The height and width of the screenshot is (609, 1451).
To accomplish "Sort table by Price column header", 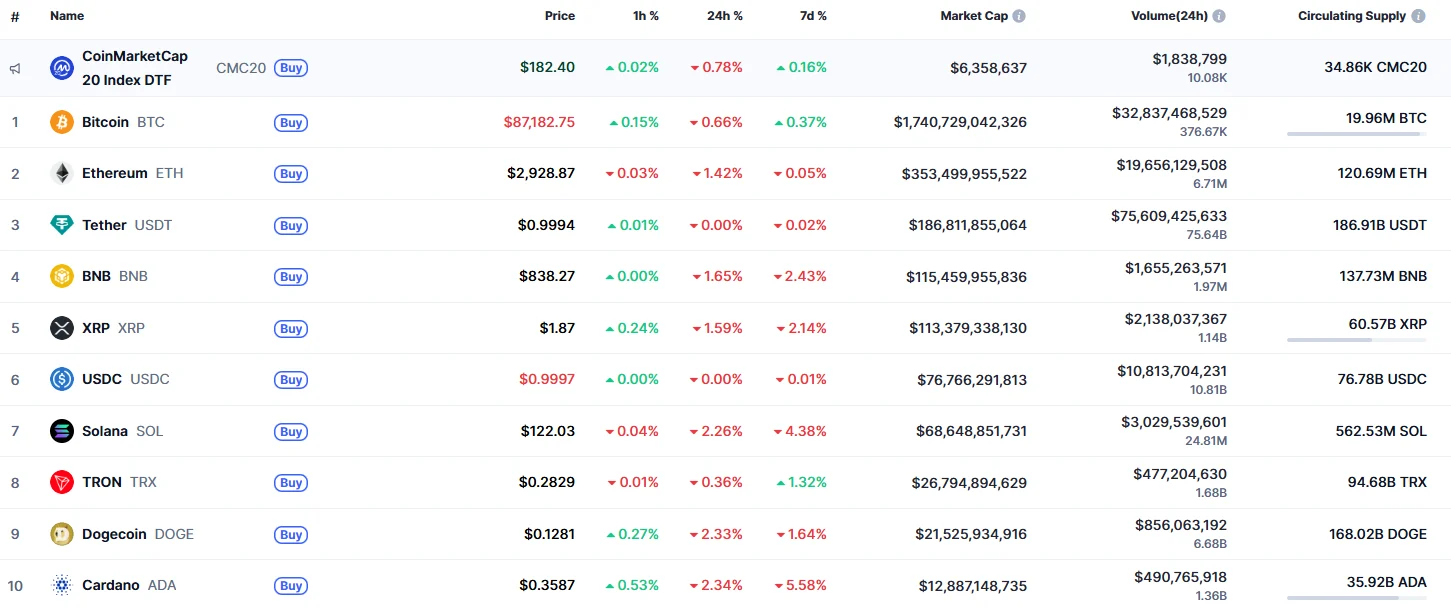I will (559, 16).
